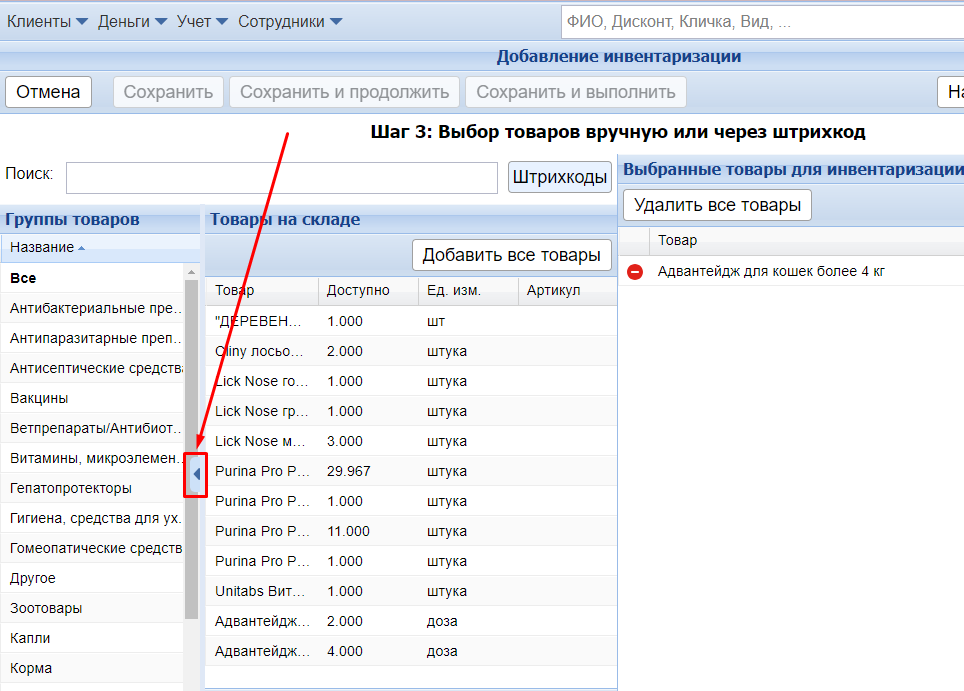Select the Вакцины product group
Screen dimensions: 964x691
point(40,398)
